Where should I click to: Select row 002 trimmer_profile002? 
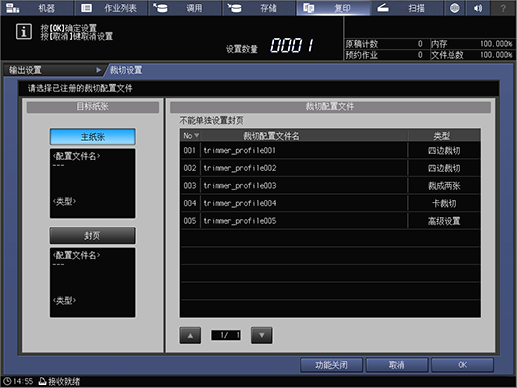click(x=330, y=168)
